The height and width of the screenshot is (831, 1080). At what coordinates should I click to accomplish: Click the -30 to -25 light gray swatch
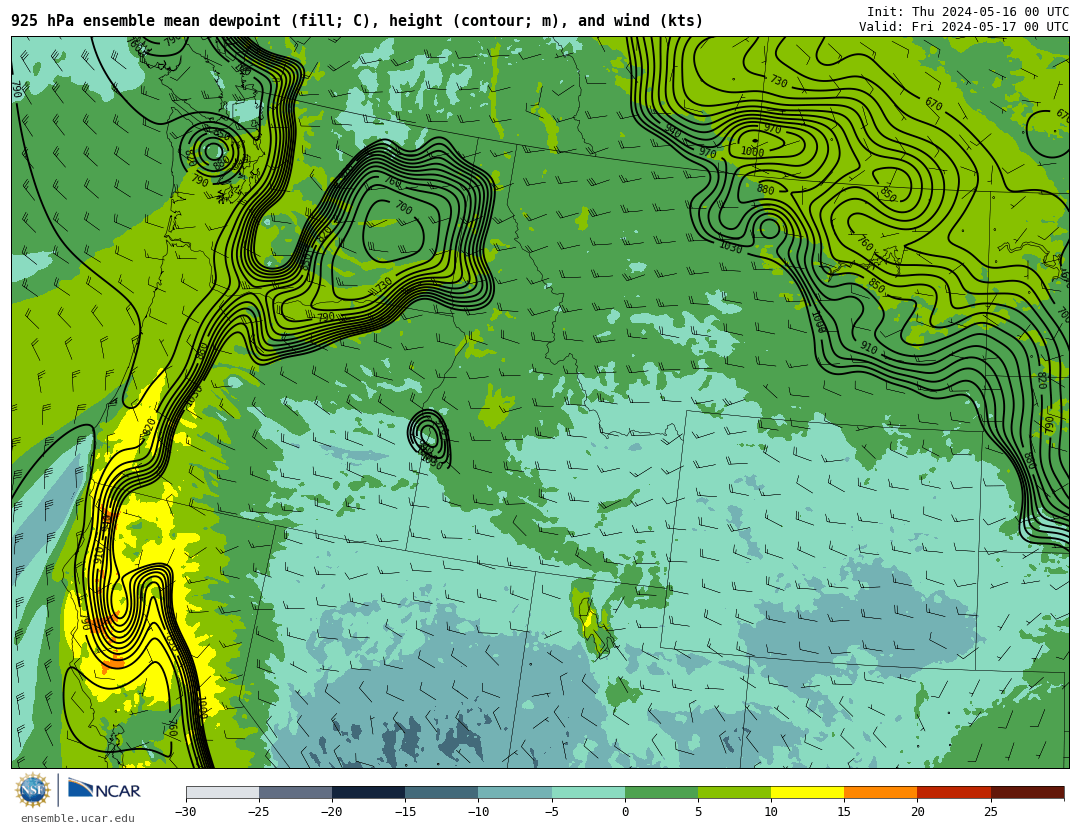[222, 792]
